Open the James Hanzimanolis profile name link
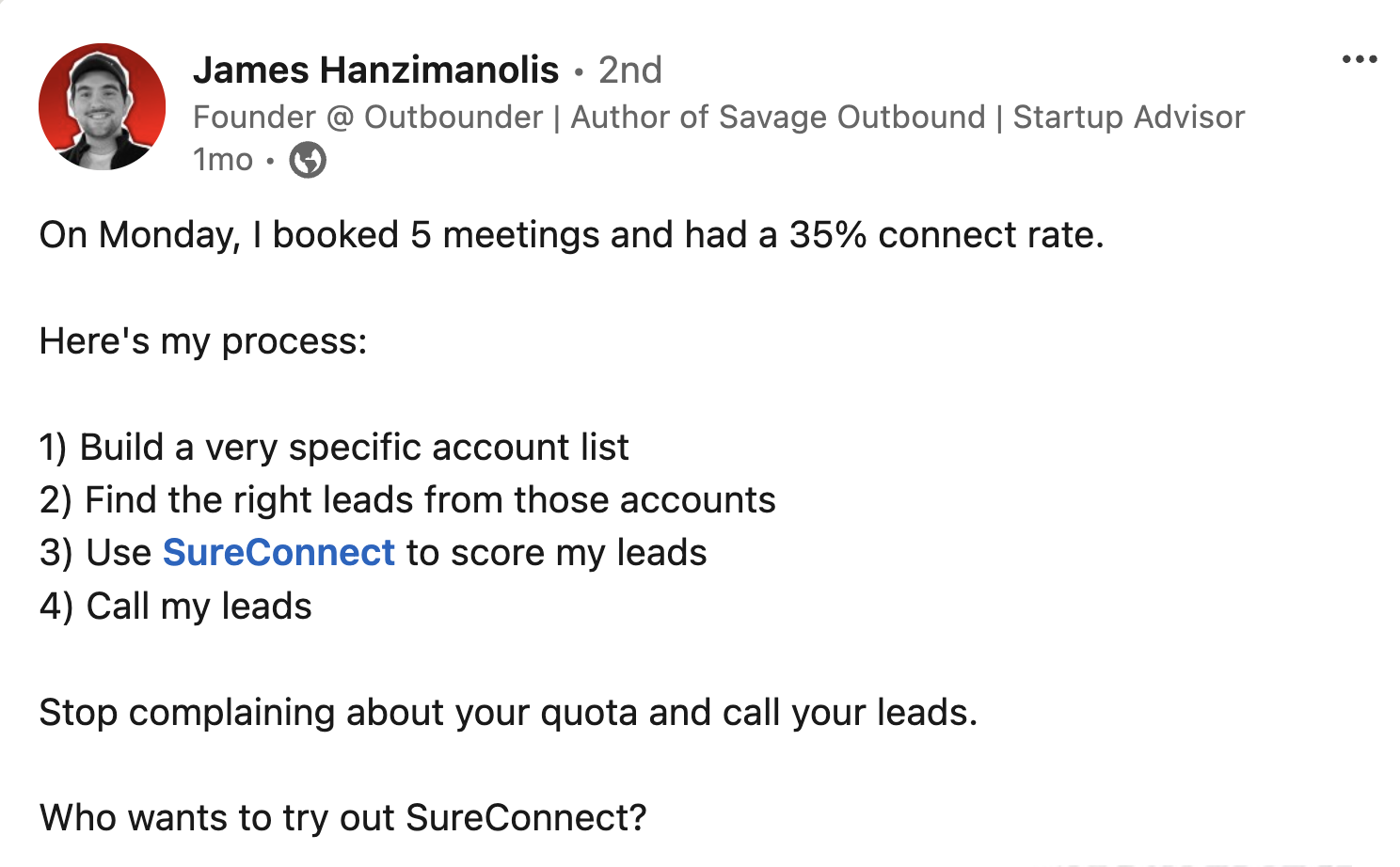 (375, 71)
